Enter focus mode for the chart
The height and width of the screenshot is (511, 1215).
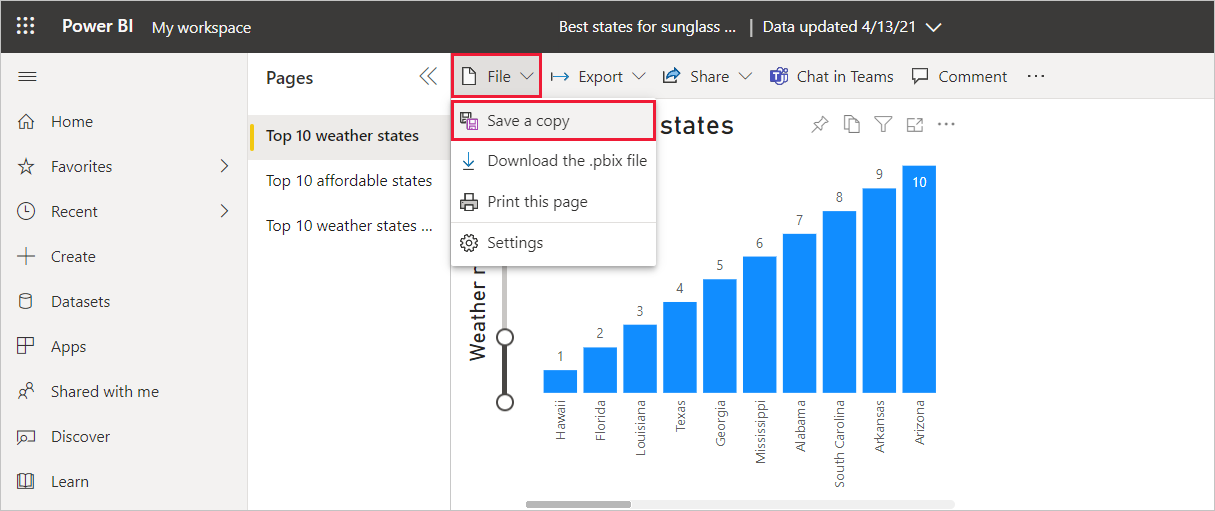point(914,124)
